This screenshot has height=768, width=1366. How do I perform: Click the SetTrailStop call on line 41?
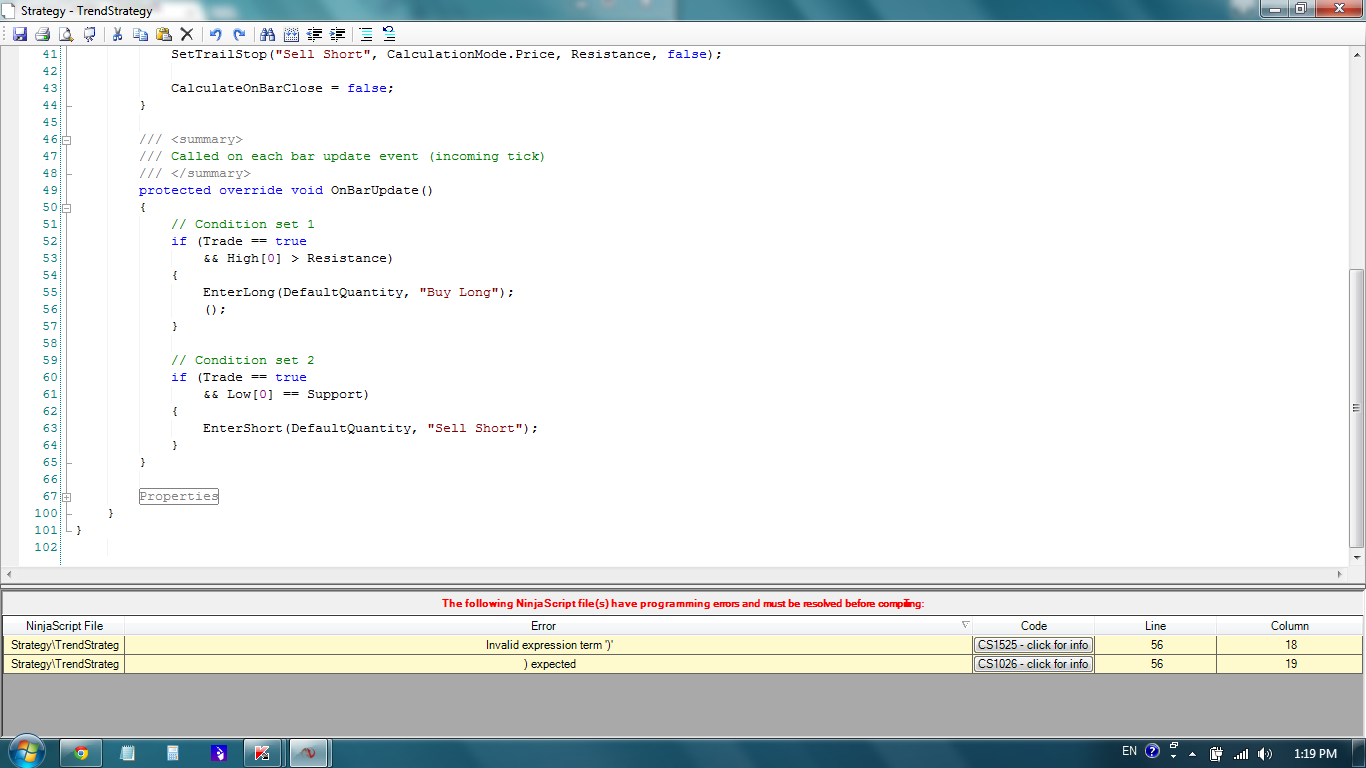(x=446, y=54)
